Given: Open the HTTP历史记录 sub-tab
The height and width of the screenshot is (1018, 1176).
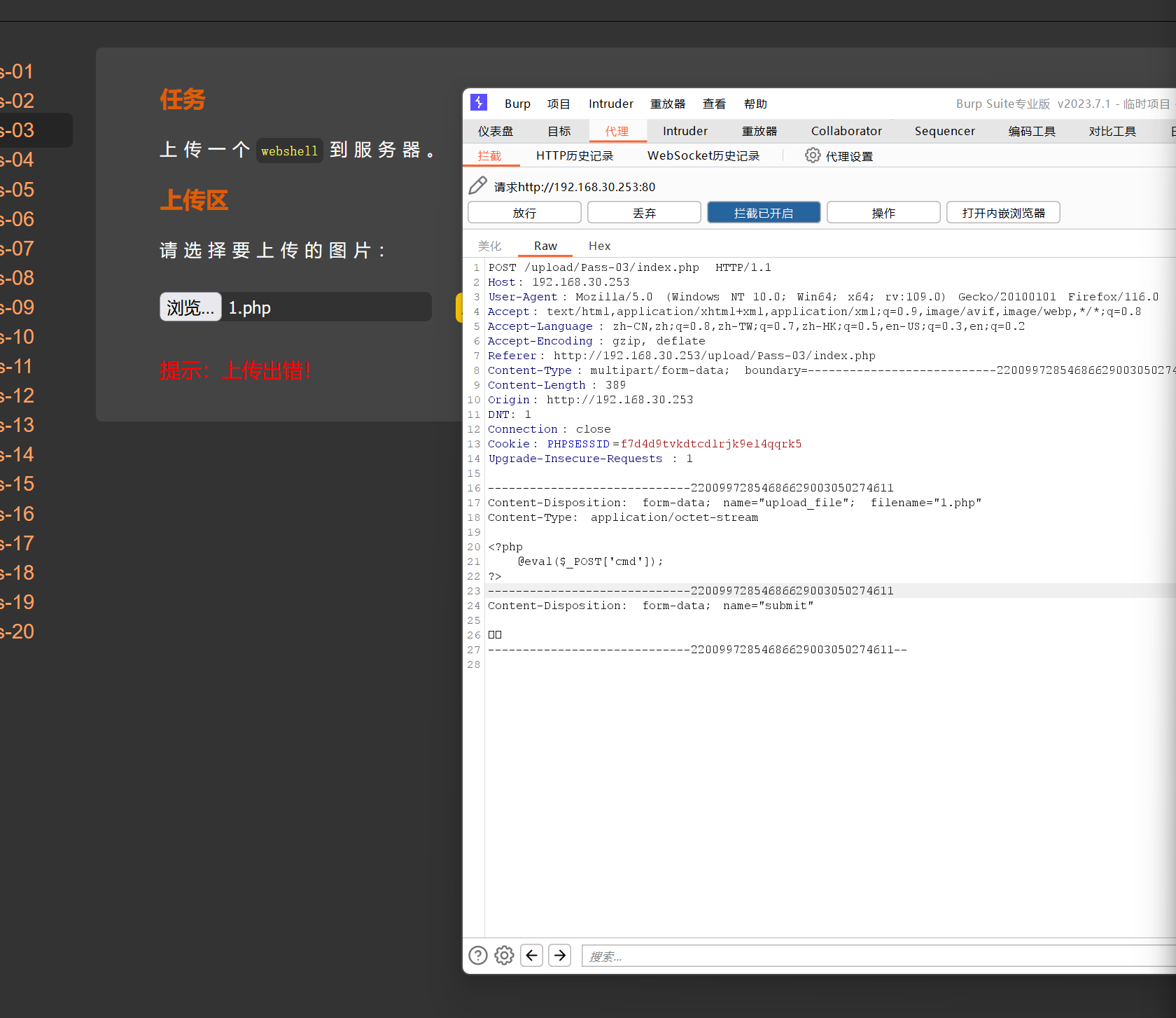Looking at the screenshot, I should click(x=575, y=155).
